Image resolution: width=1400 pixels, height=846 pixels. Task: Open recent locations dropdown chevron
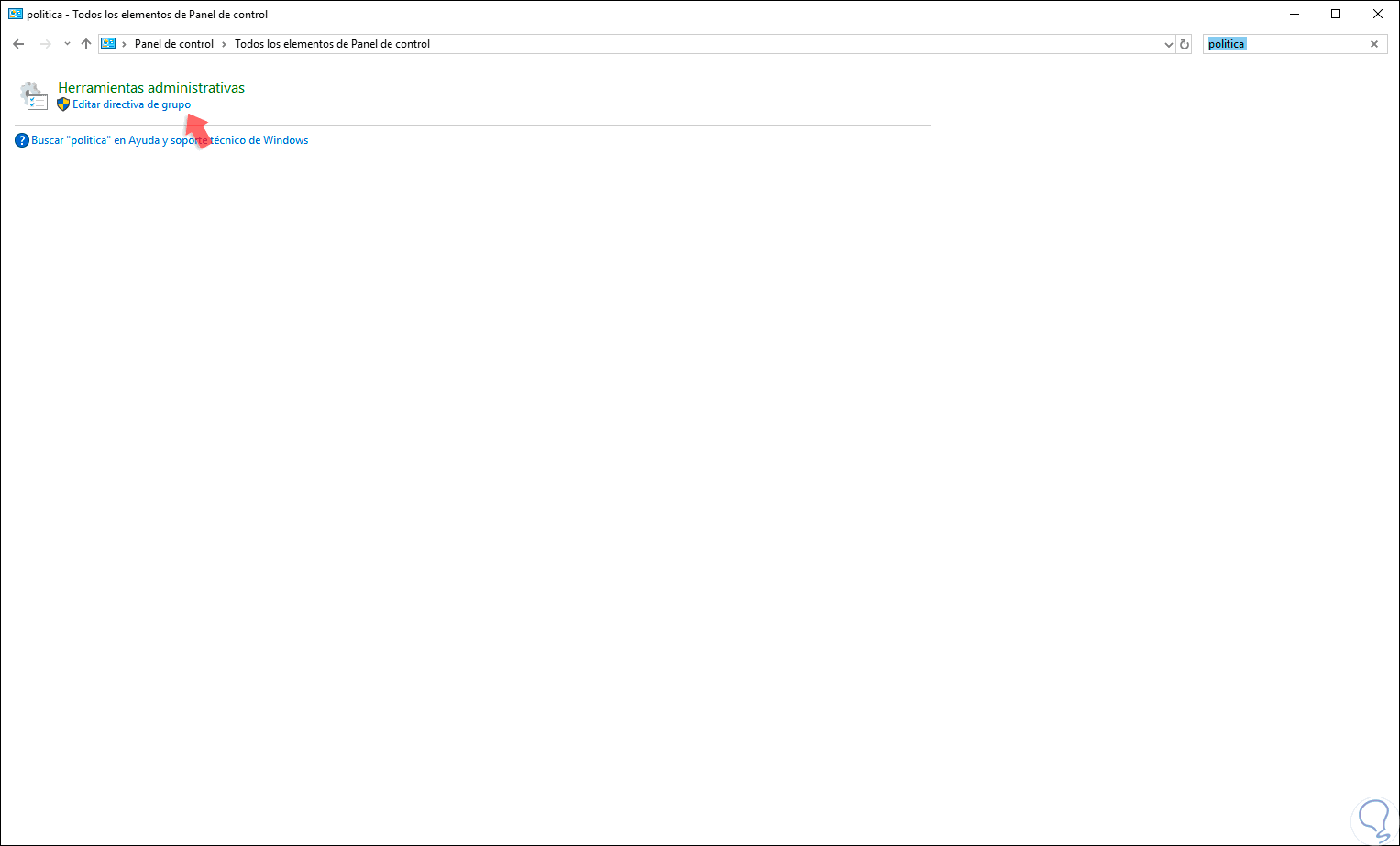point(67,44)
